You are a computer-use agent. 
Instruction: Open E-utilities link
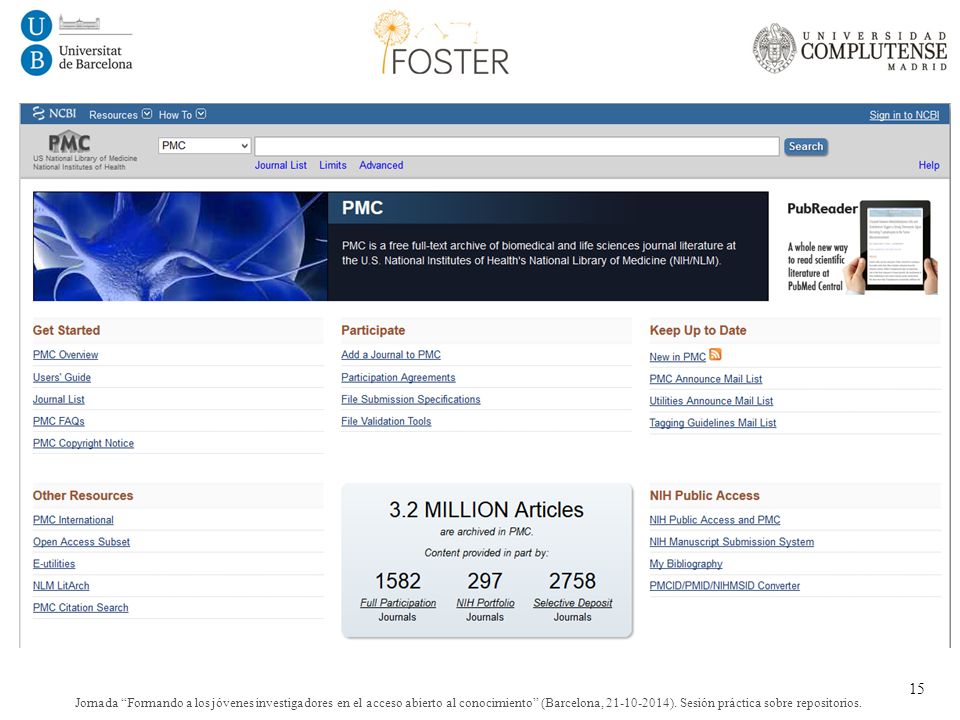coord(54,564)
